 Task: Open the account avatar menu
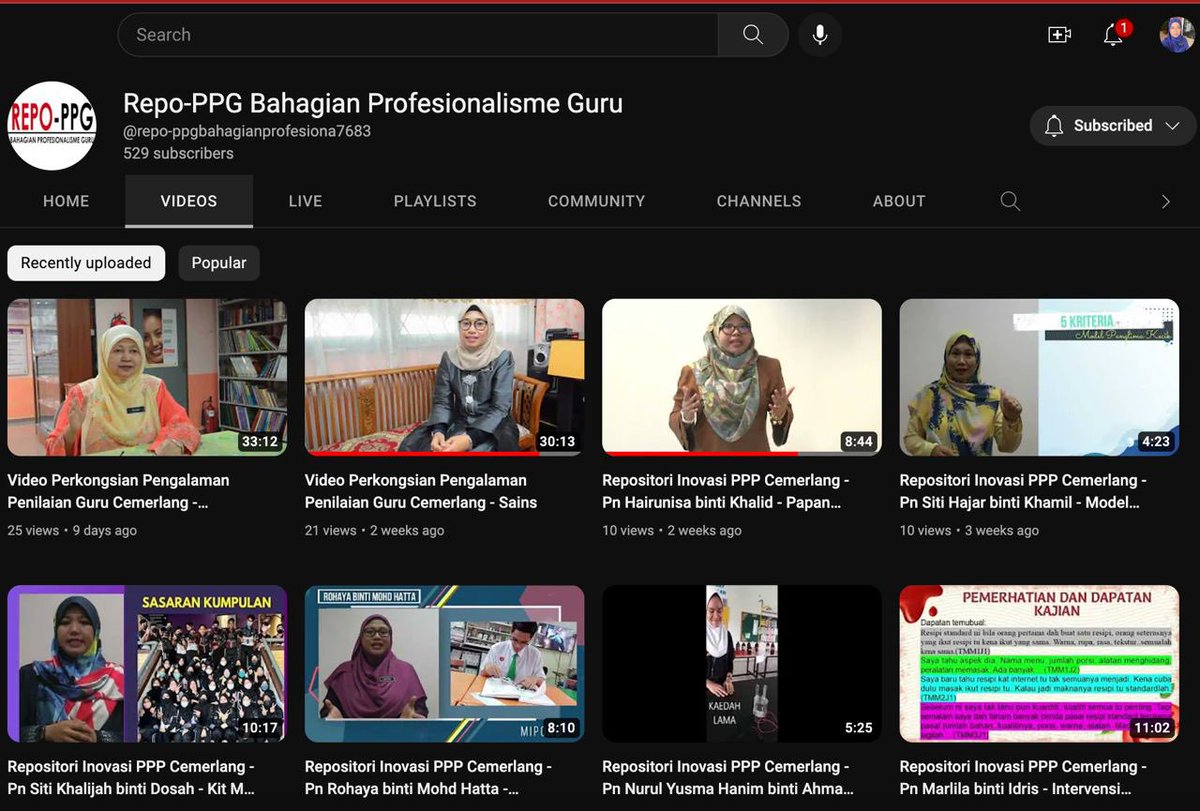click(x=1177, y=35)
